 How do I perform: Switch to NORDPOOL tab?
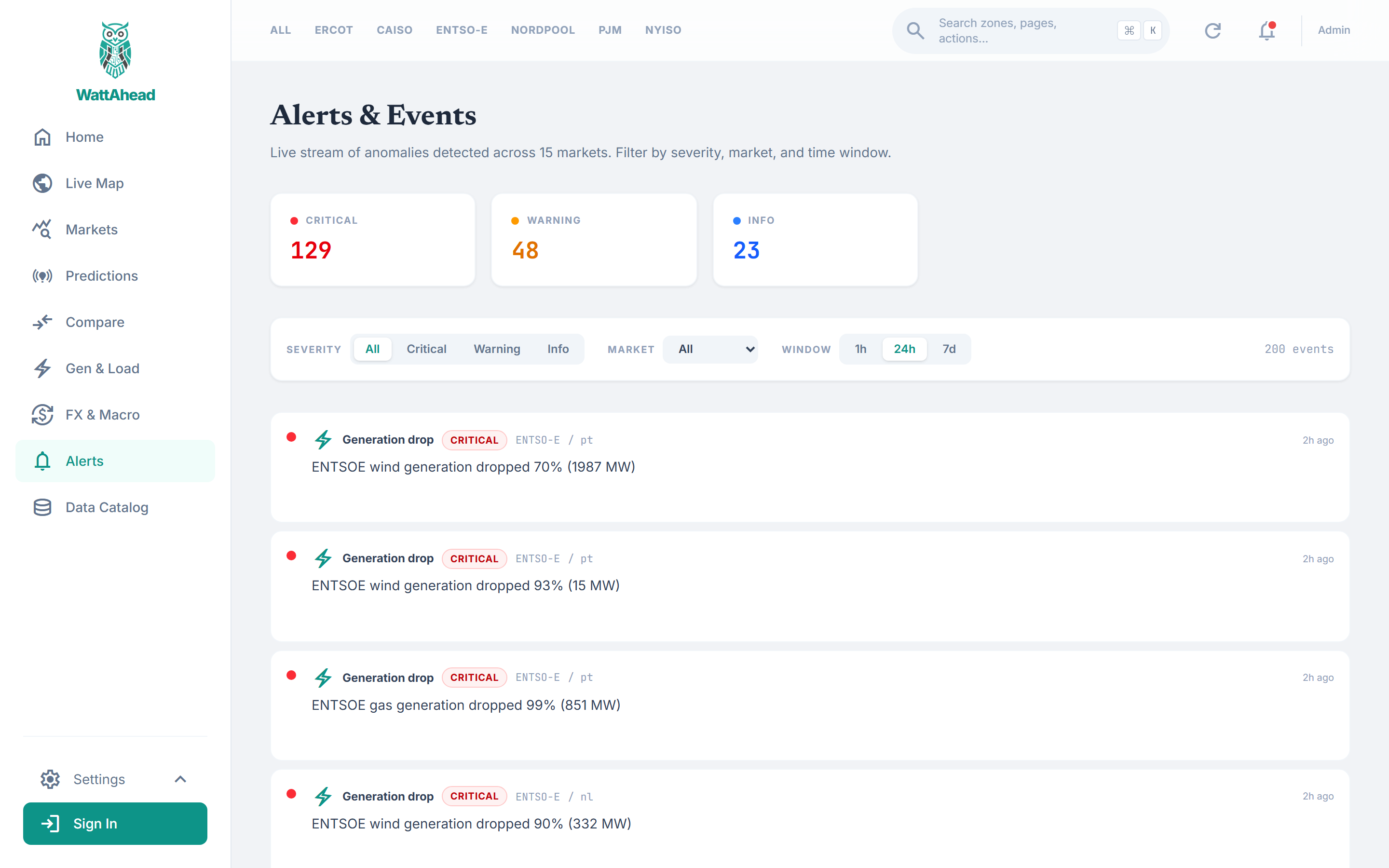[543, 30]
